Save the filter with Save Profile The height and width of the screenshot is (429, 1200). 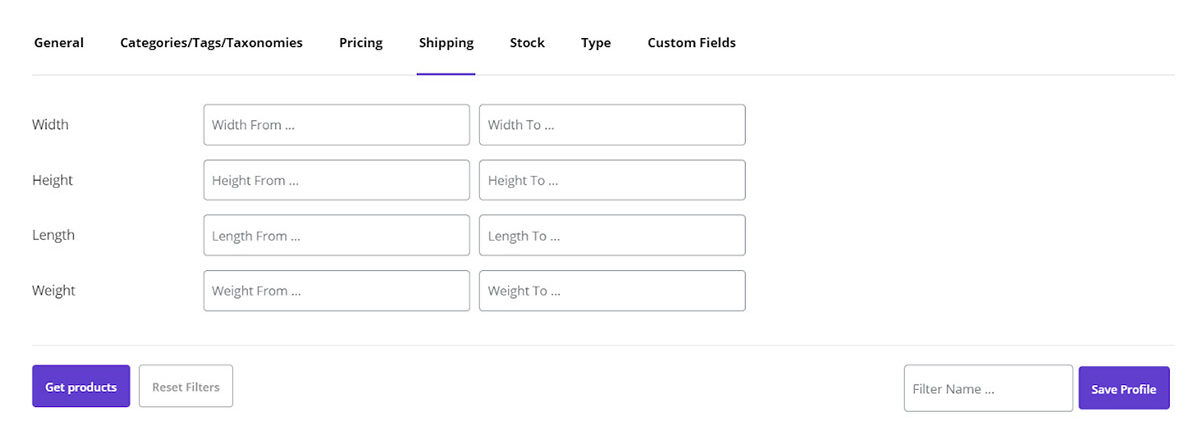pos(1123,388)
